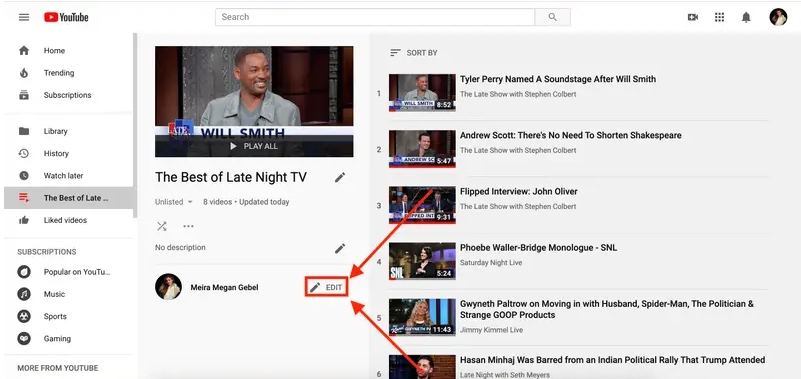
Task: Open the hamburger guide menu
Action: 24,17
